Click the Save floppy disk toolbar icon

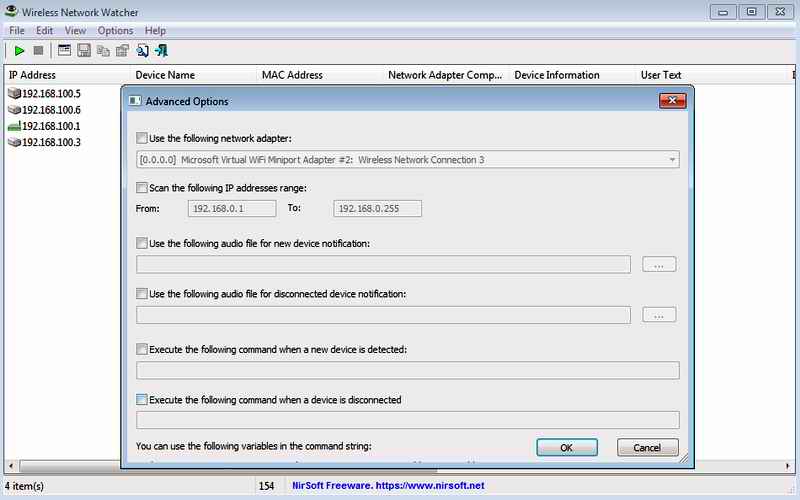coord(84,50)
